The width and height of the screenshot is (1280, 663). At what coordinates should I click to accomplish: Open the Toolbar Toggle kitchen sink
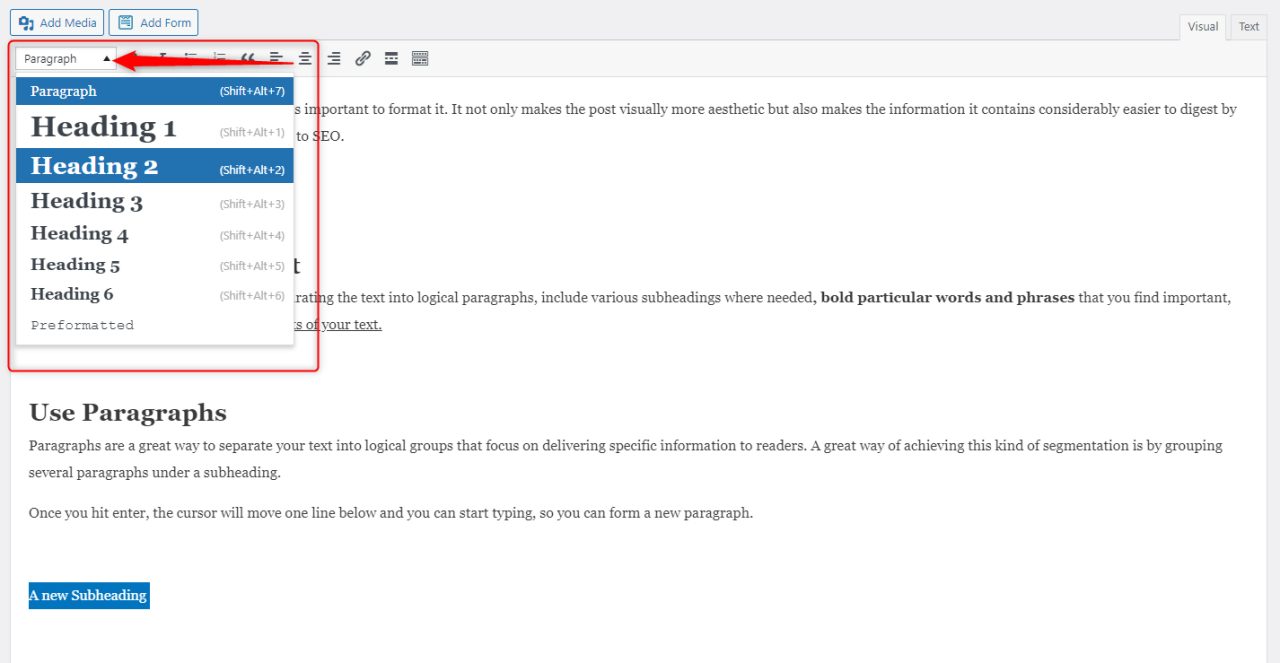tap(419, 58)
